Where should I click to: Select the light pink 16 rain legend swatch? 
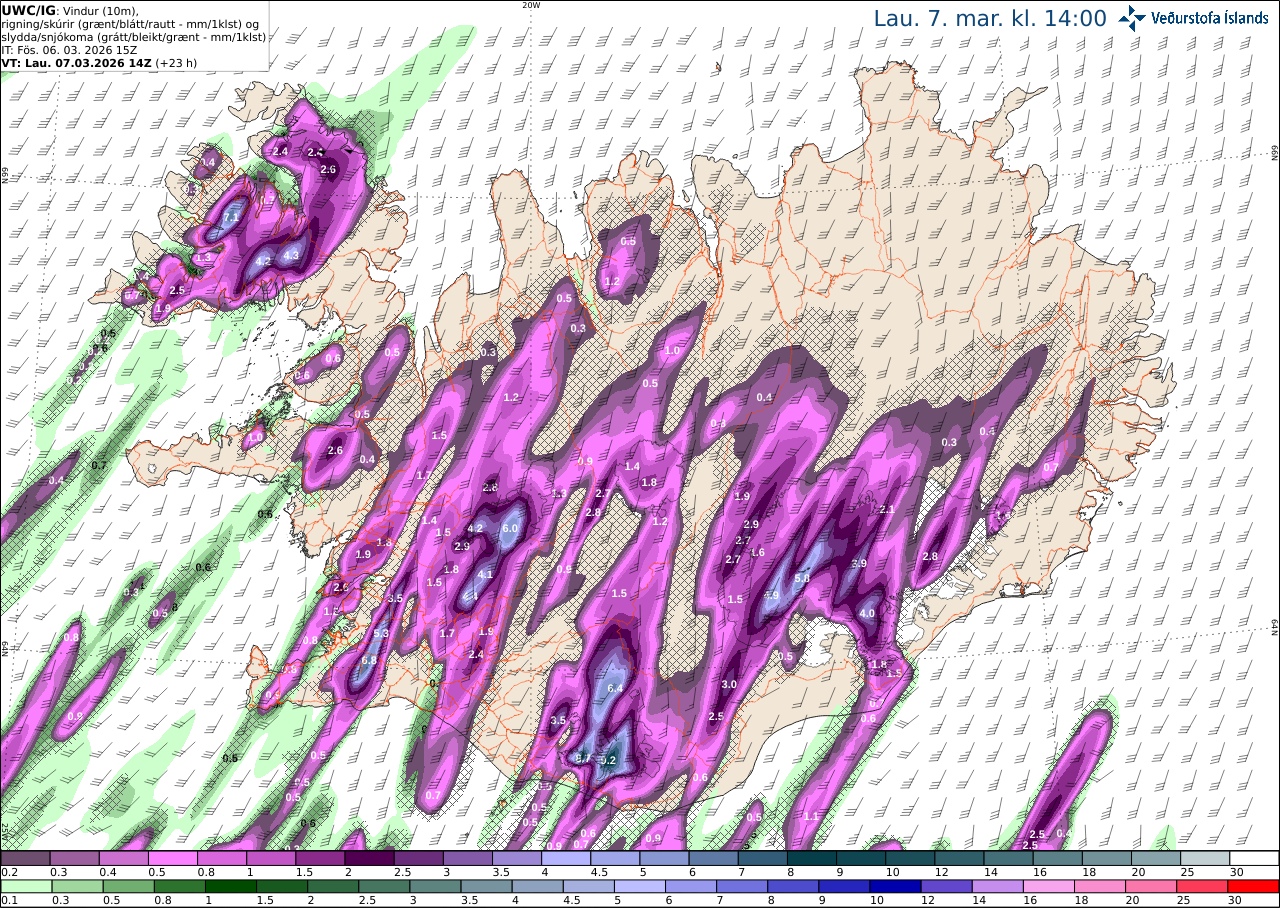1049,886
